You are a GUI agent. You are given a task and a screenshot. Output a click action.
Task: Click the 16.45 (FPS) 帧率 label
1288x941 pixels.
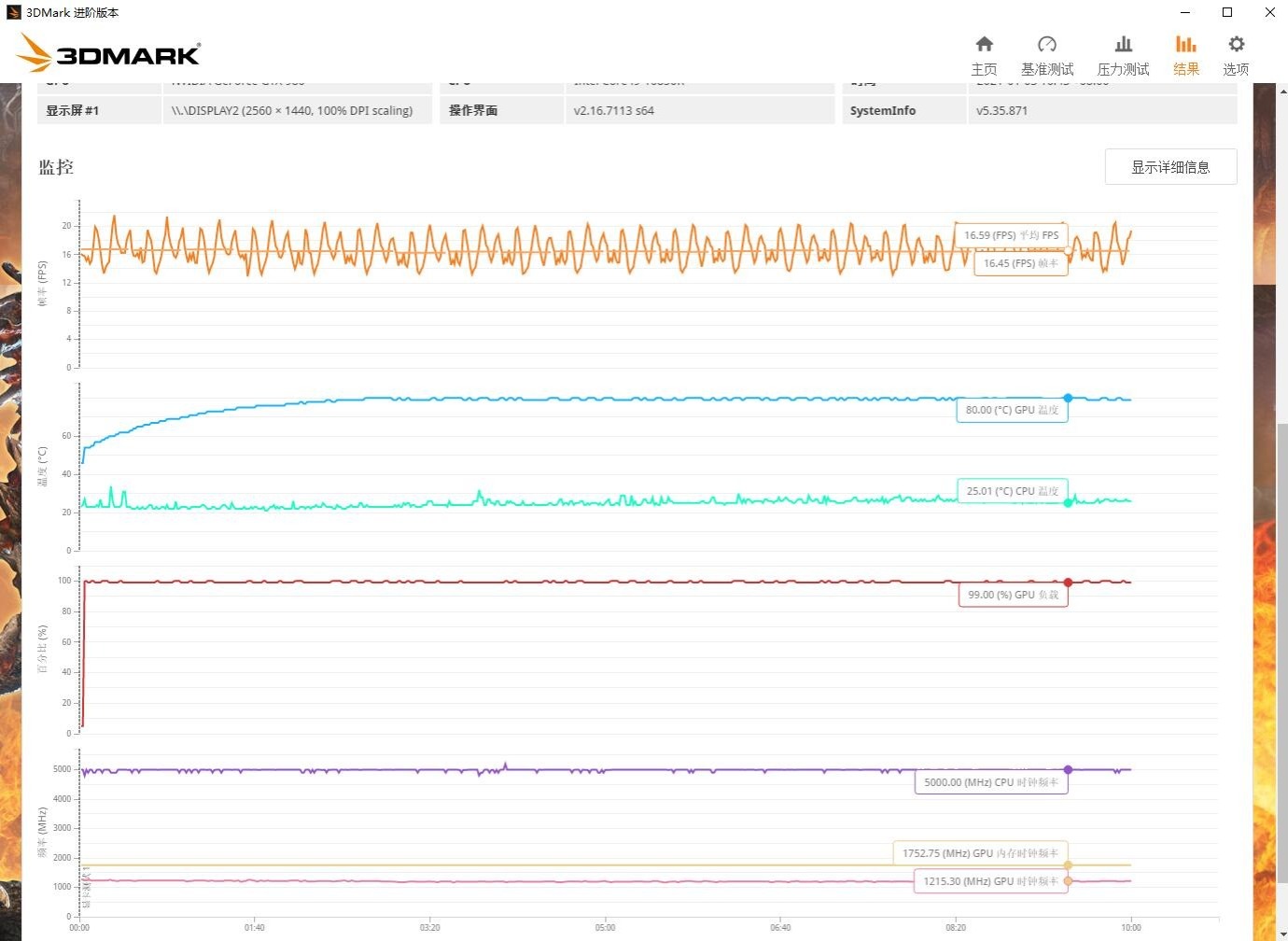[1020, 263]
